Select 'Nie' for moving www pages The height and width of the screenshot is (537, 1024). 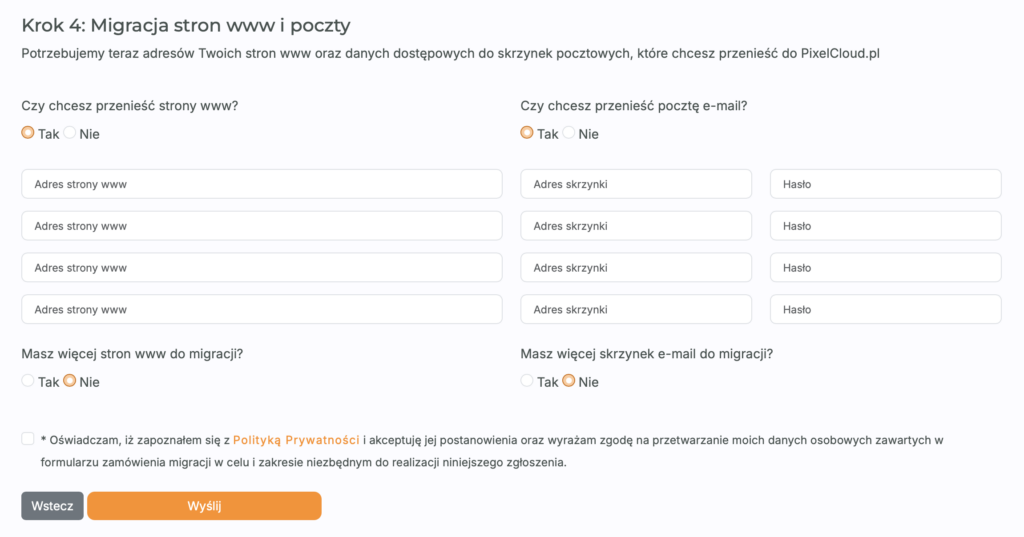pos(70,133)
